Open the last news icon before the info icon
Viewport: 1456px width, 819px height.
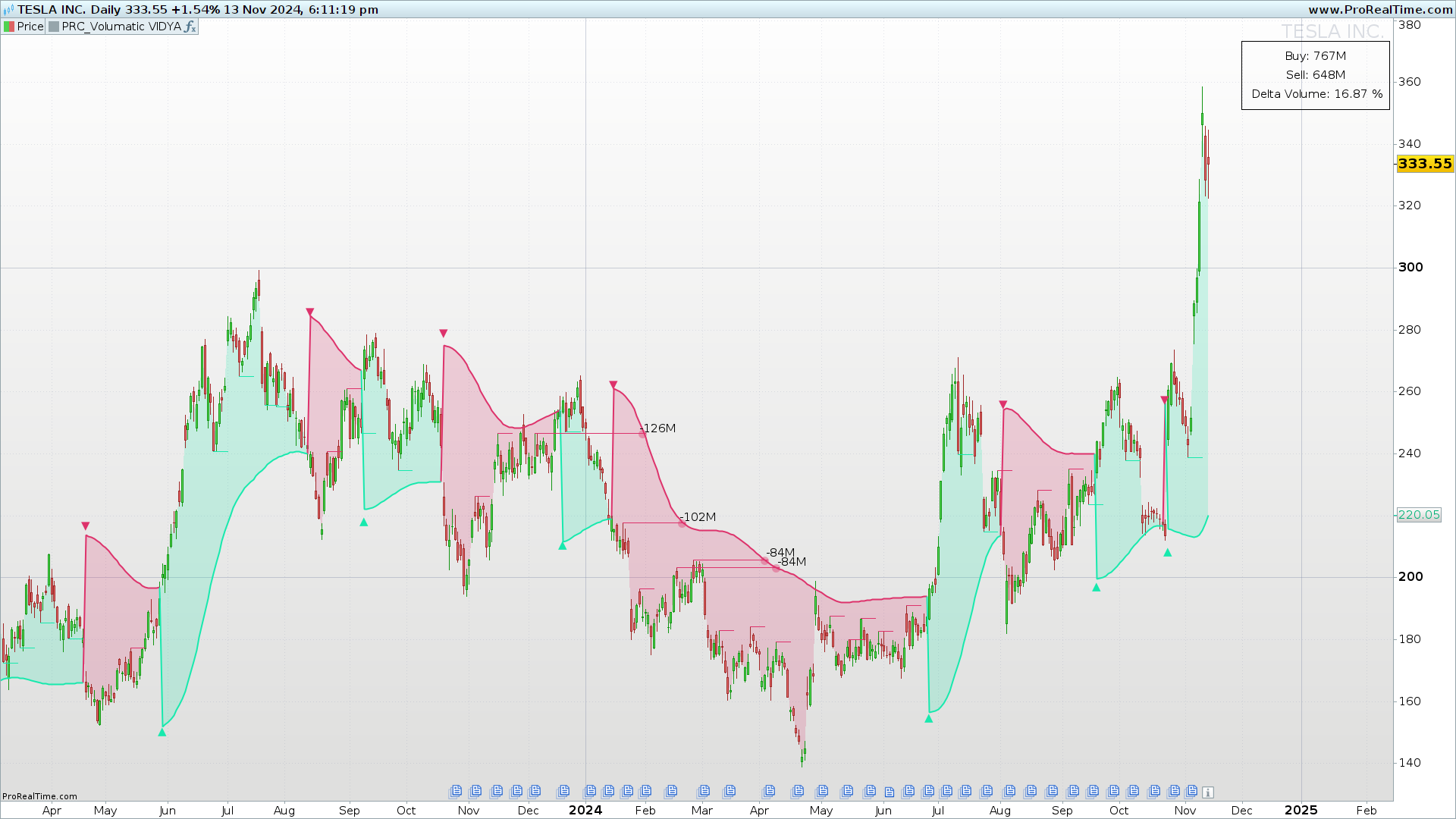pyautogui.click(x=1191, y=791)
